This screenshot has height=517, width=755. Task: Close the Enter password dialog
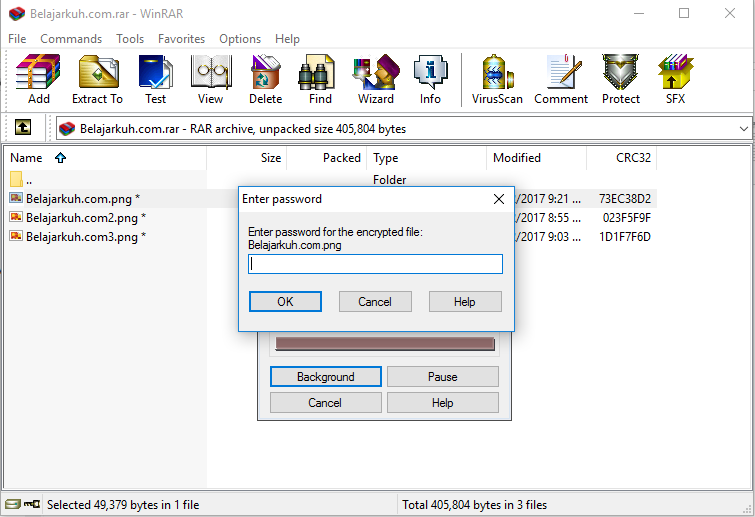pos(499,199)
